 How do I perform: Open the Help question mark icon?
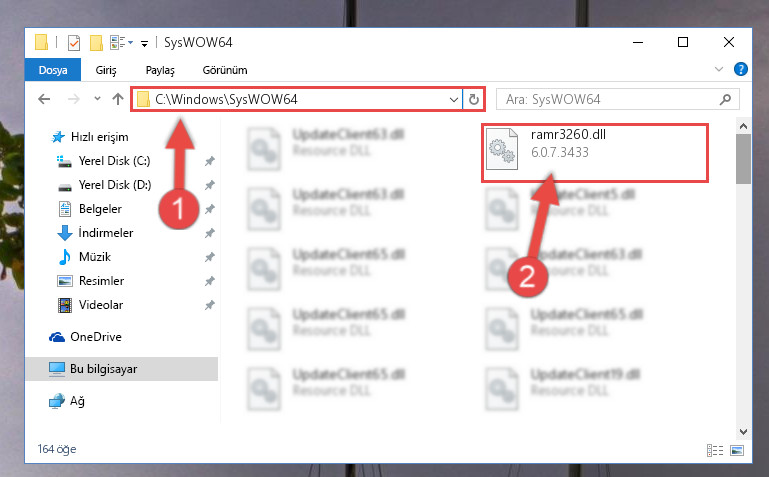click(x=741, y=69)
